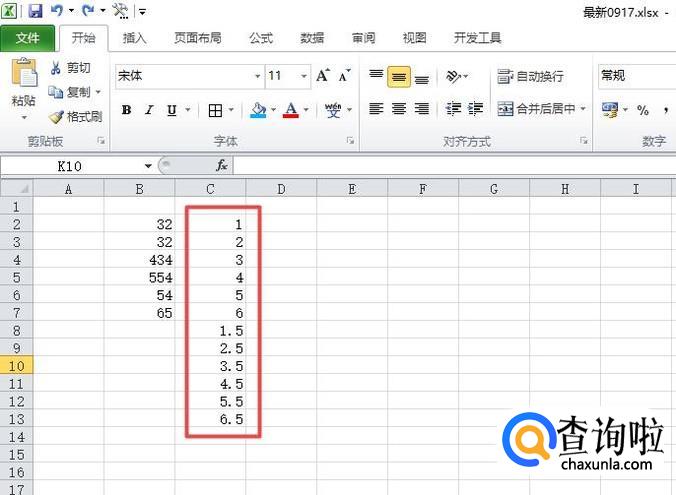Screen dimensions: 676x495
Task: Click the Cut scissors icon
Action: coord(56,68)
